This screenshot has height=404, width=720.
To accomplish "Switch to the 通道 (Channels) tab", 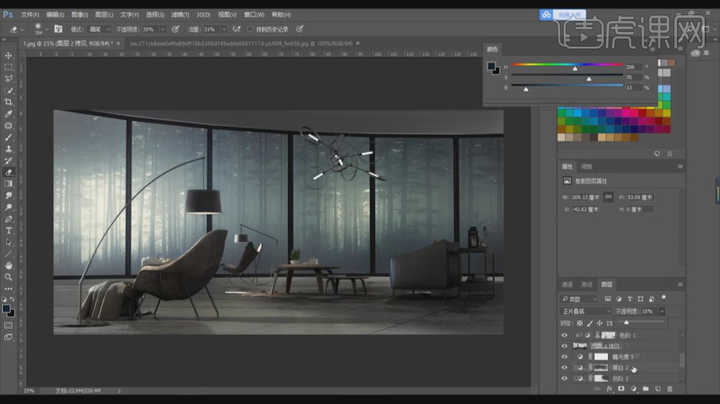I will tap(567, 285).
